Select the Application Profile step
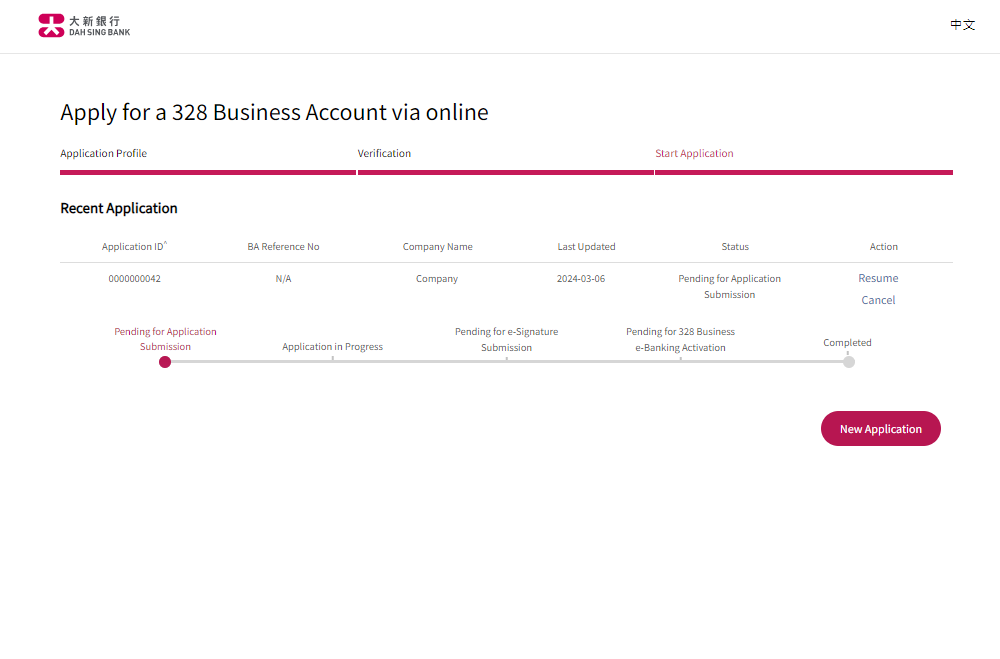Viewport: 1000px width, 659px height. pyautogui.click(x=104, y=154)
